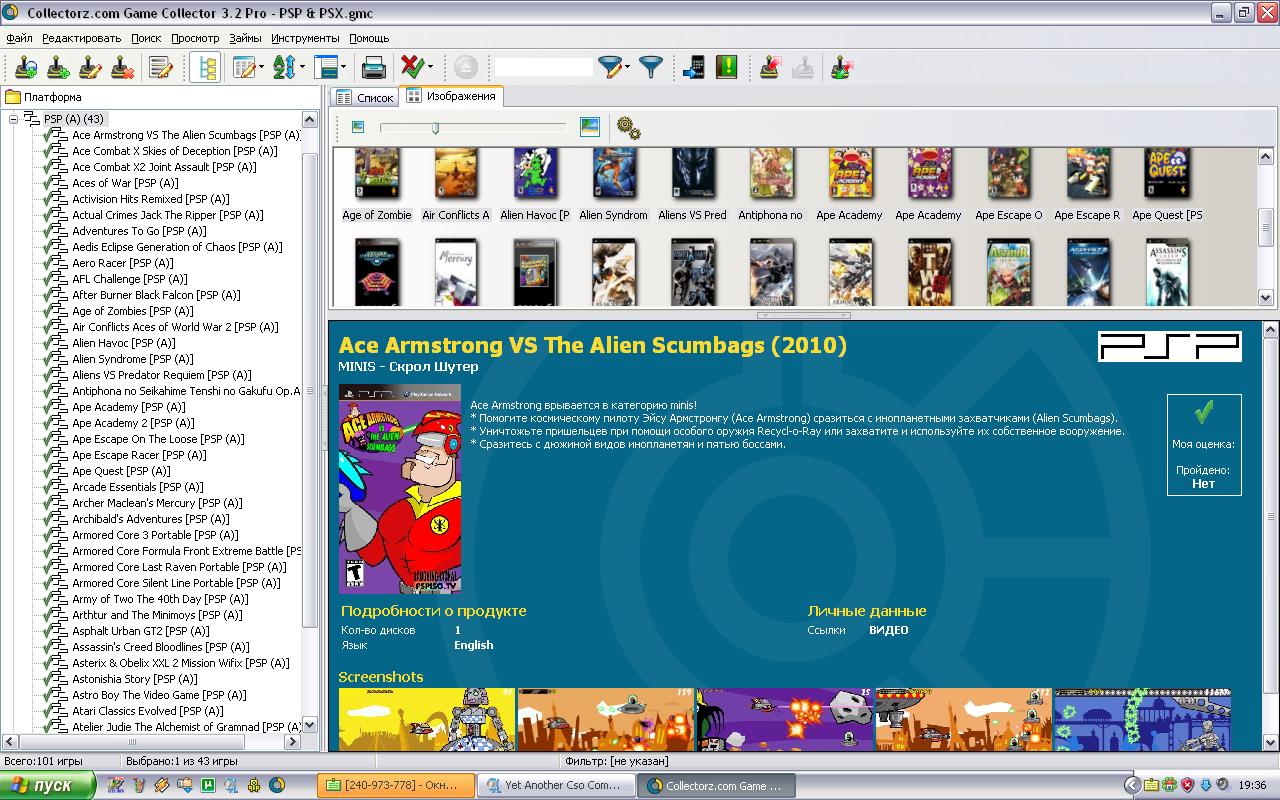Click tree panel vertical scrollbar down arrow
1280x800 pixels.
click(310, 725)
